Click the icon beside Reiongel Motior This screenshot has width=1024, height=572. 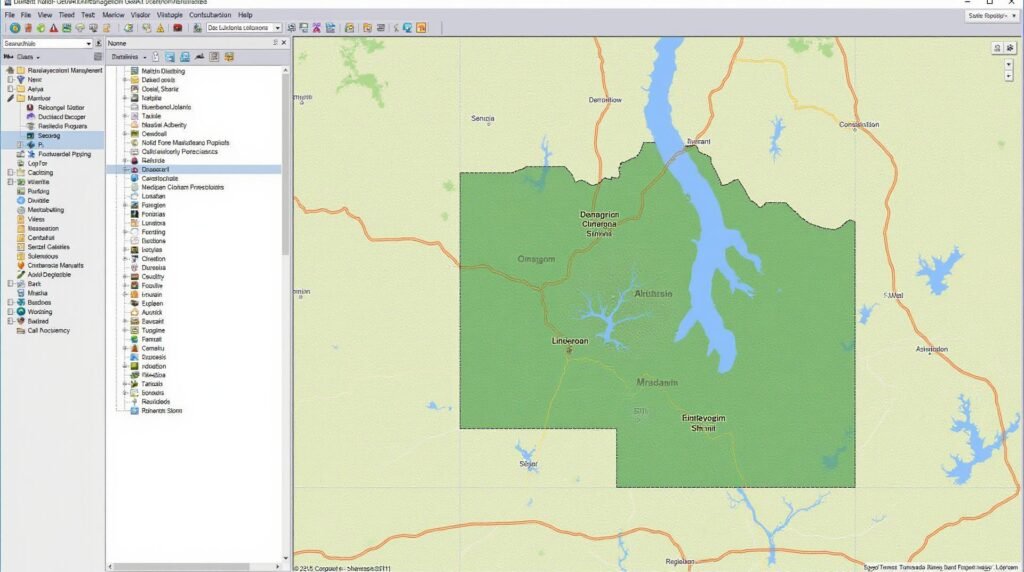click(x=30, y=108)
